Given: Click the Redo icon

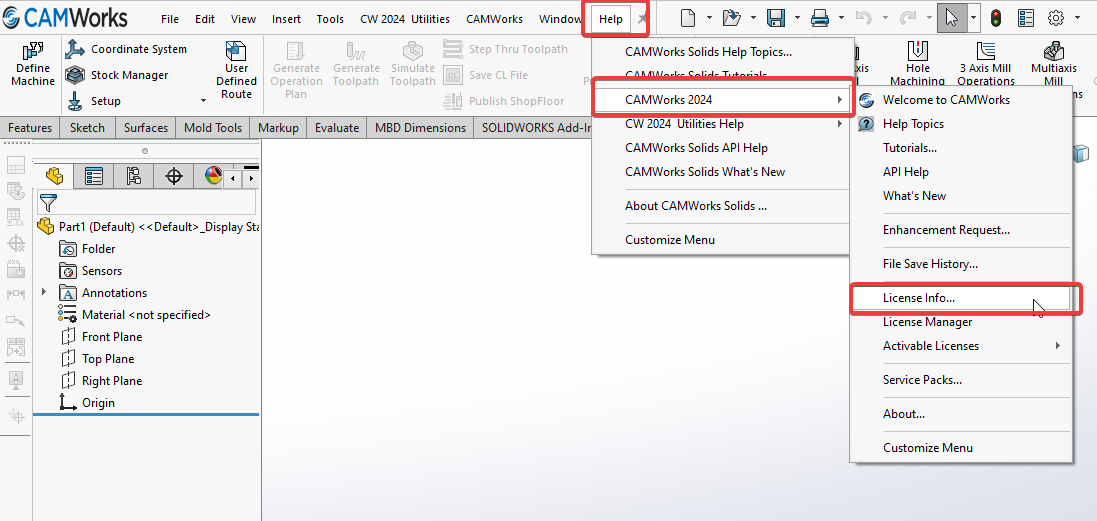Looking at the screenshot, I should [909, 18].
